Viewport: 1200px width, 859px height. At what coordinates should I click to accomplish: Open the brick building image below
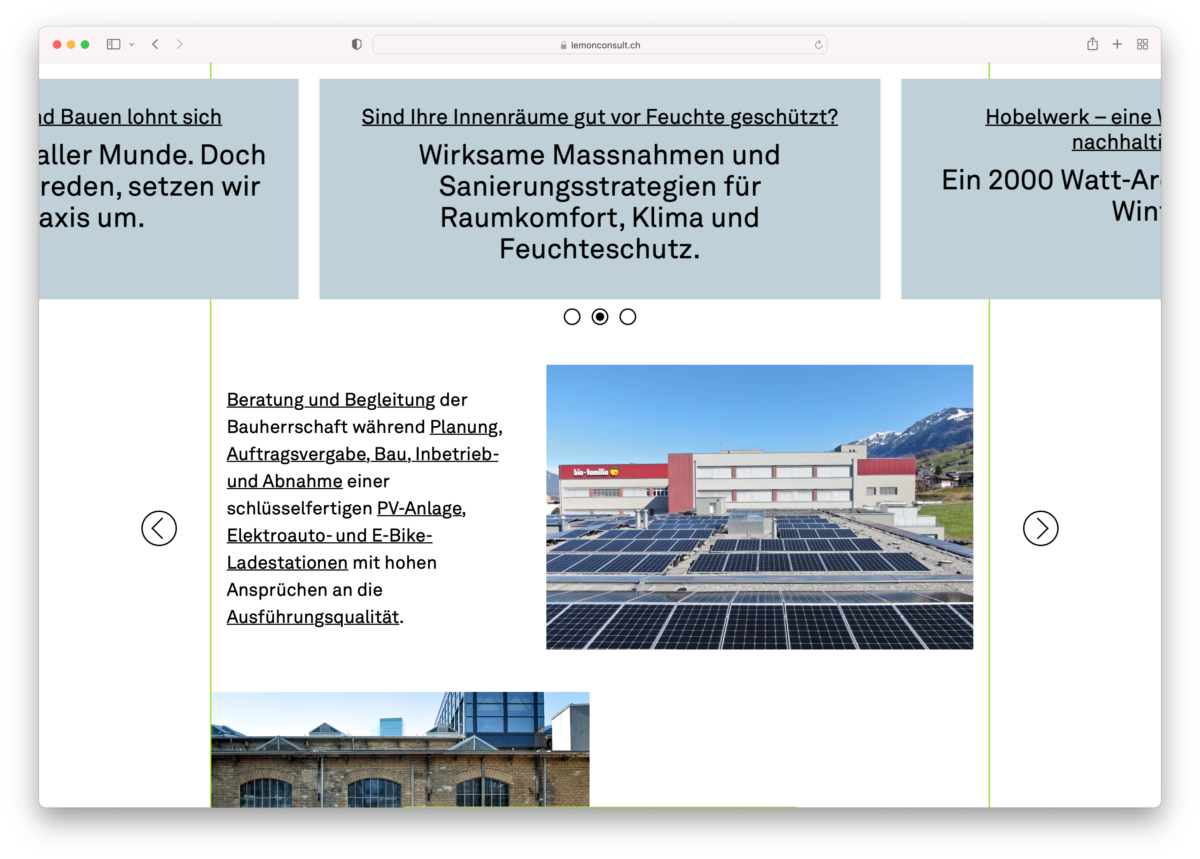400,749
